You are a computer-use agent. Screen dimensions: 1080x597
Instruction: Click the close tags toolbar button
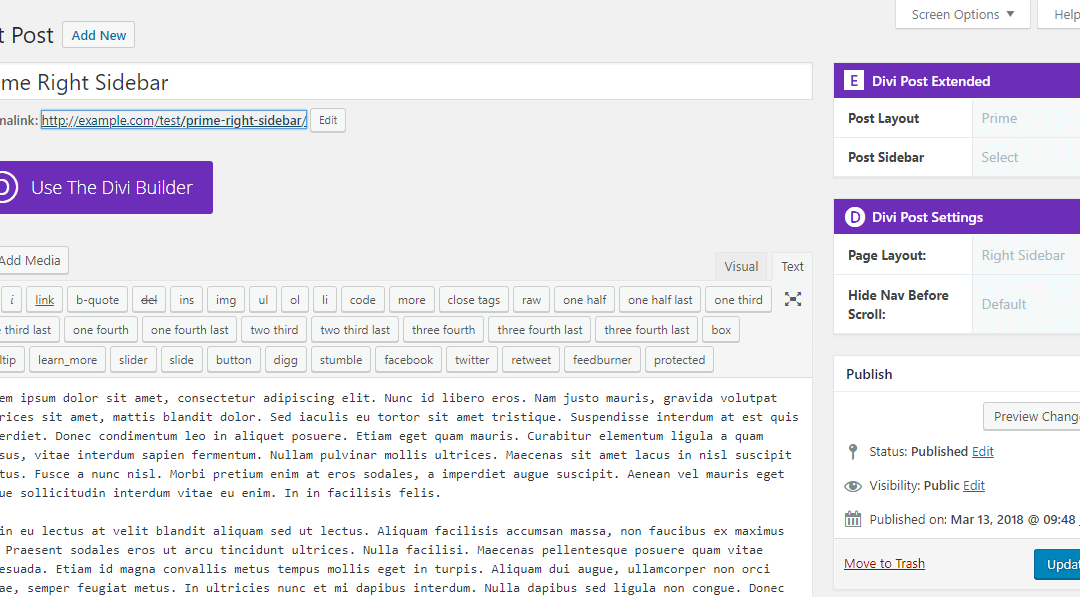coord(473,300)
